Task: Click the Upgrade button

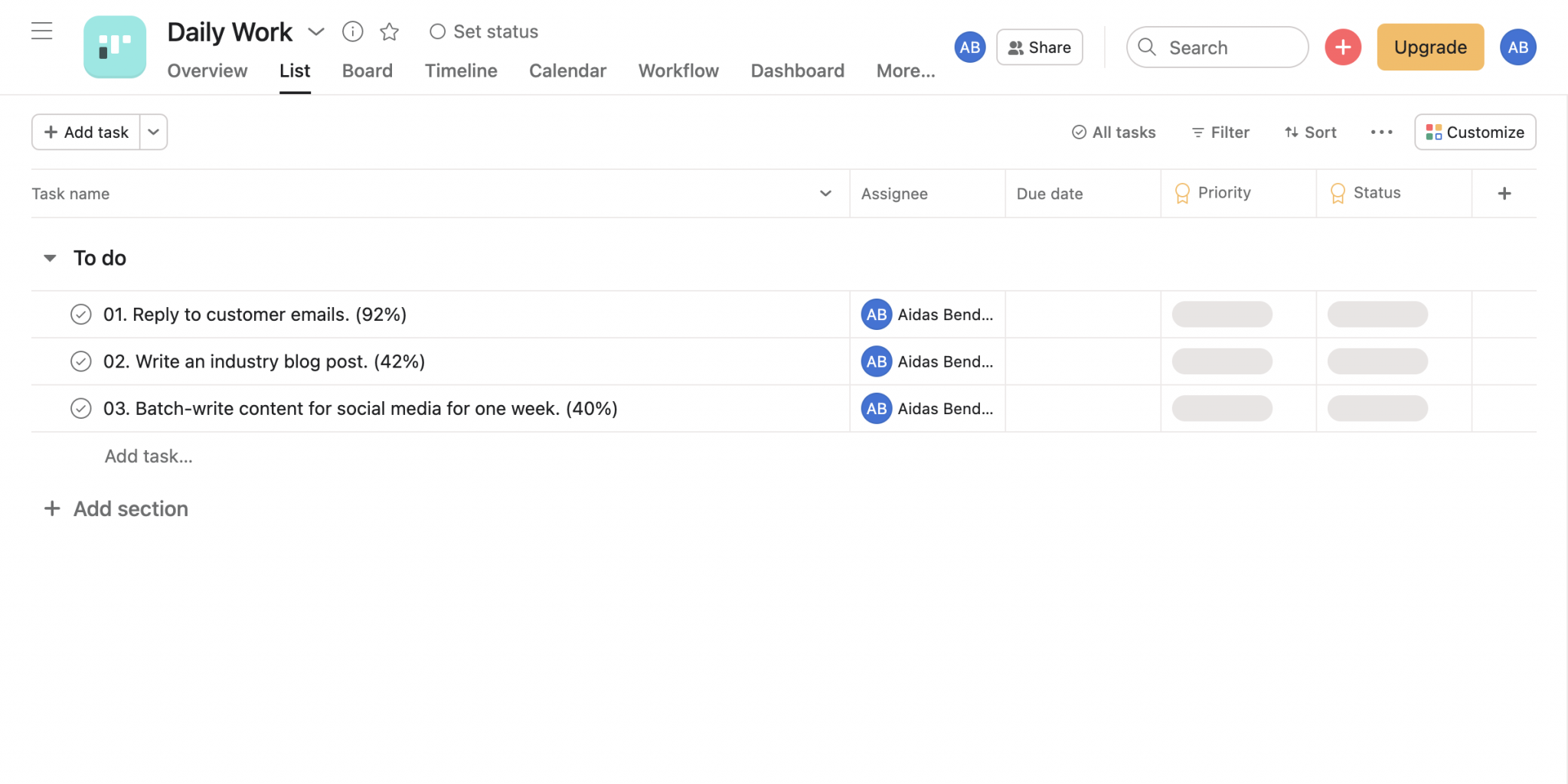Action: (x=1430, y=47)
